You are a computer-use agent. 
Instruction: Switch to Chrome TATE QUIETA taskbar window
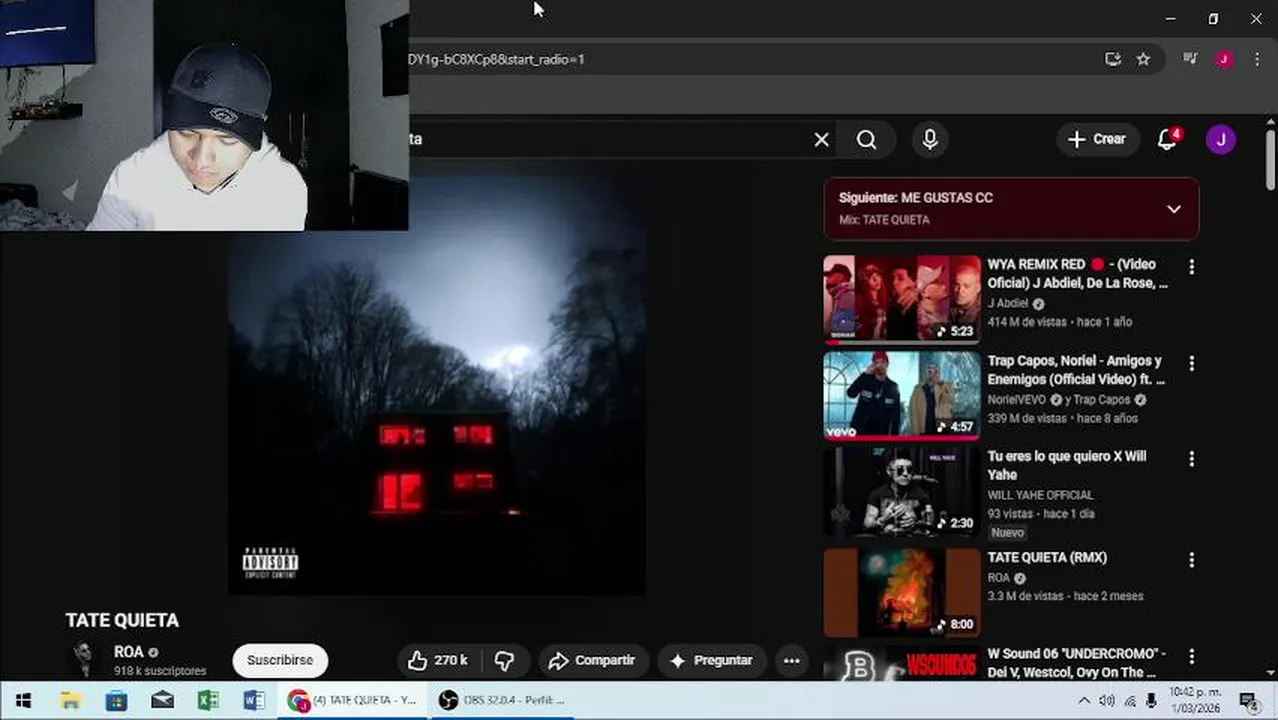353,700
